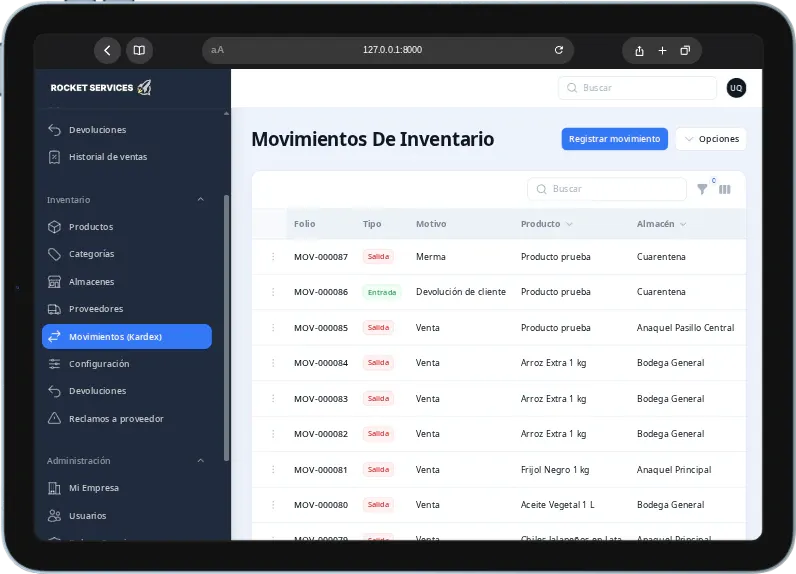Click the Frijol Negro 1 kg cell
Screen dimensions: 796x574
coord(555,470)
